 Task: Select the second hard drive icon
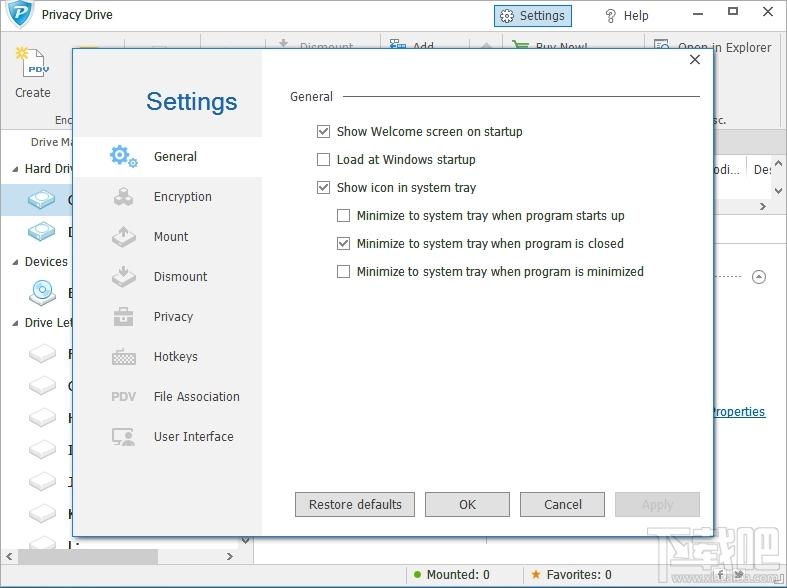tap(42, 231)
